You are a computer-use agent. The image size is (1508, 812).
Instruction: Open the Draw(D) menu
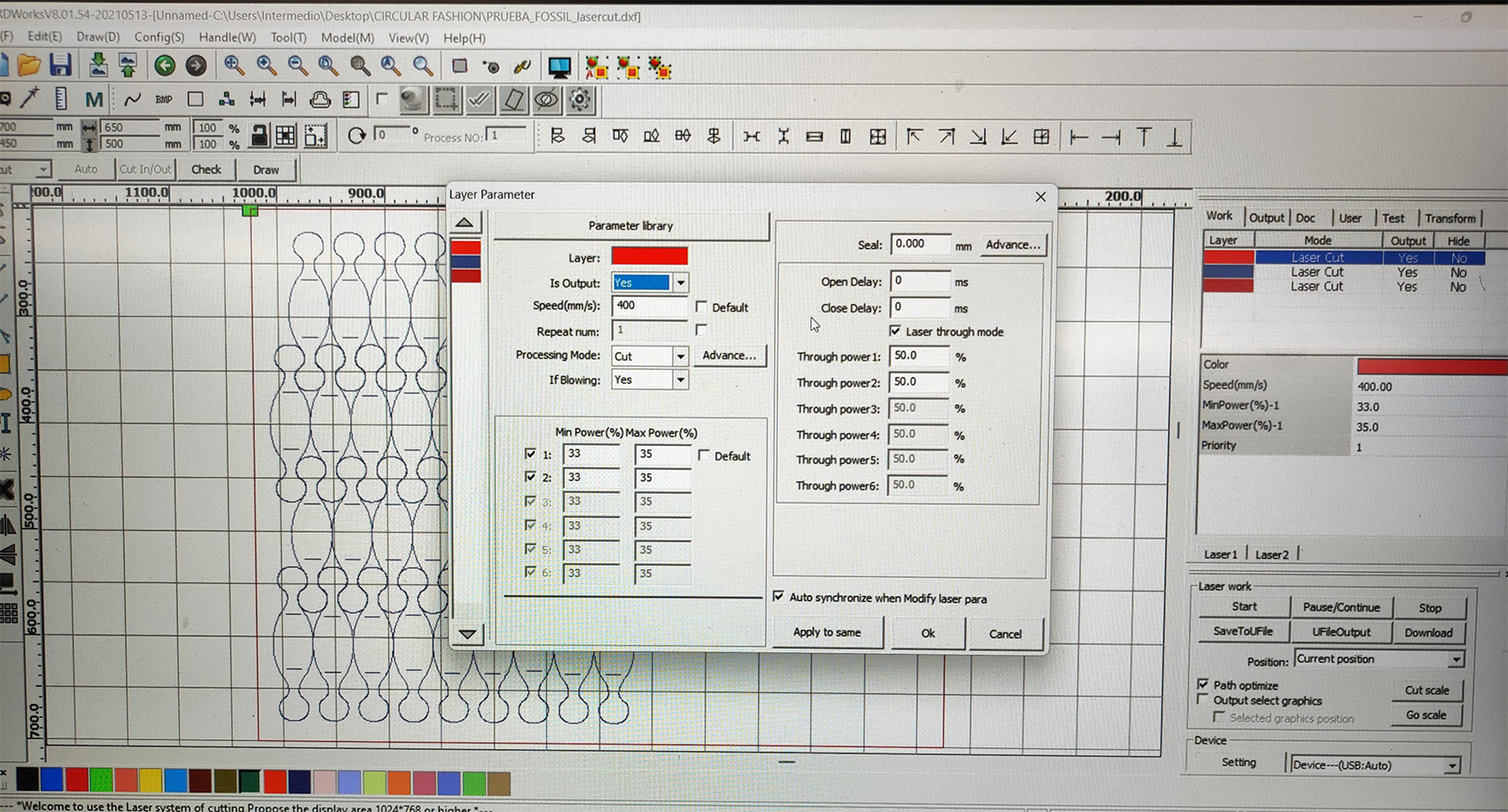pyautogui.click(x=98, y=37)
